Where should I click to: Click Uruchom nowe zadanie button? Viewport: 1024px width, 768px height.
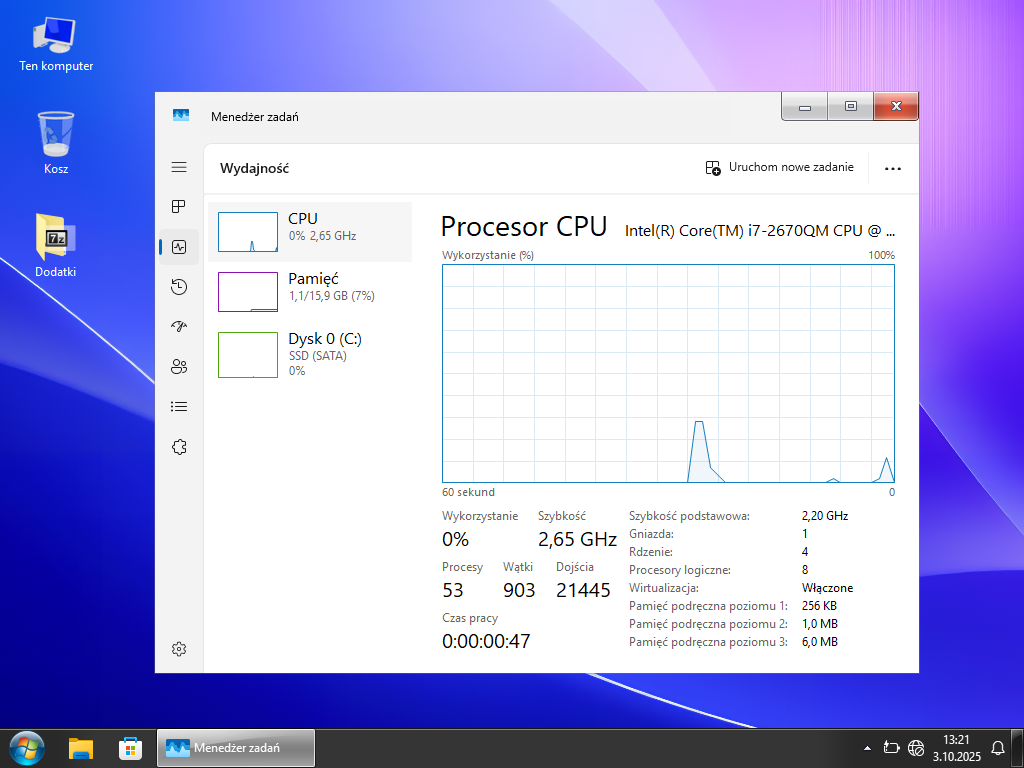coord(780,168)
